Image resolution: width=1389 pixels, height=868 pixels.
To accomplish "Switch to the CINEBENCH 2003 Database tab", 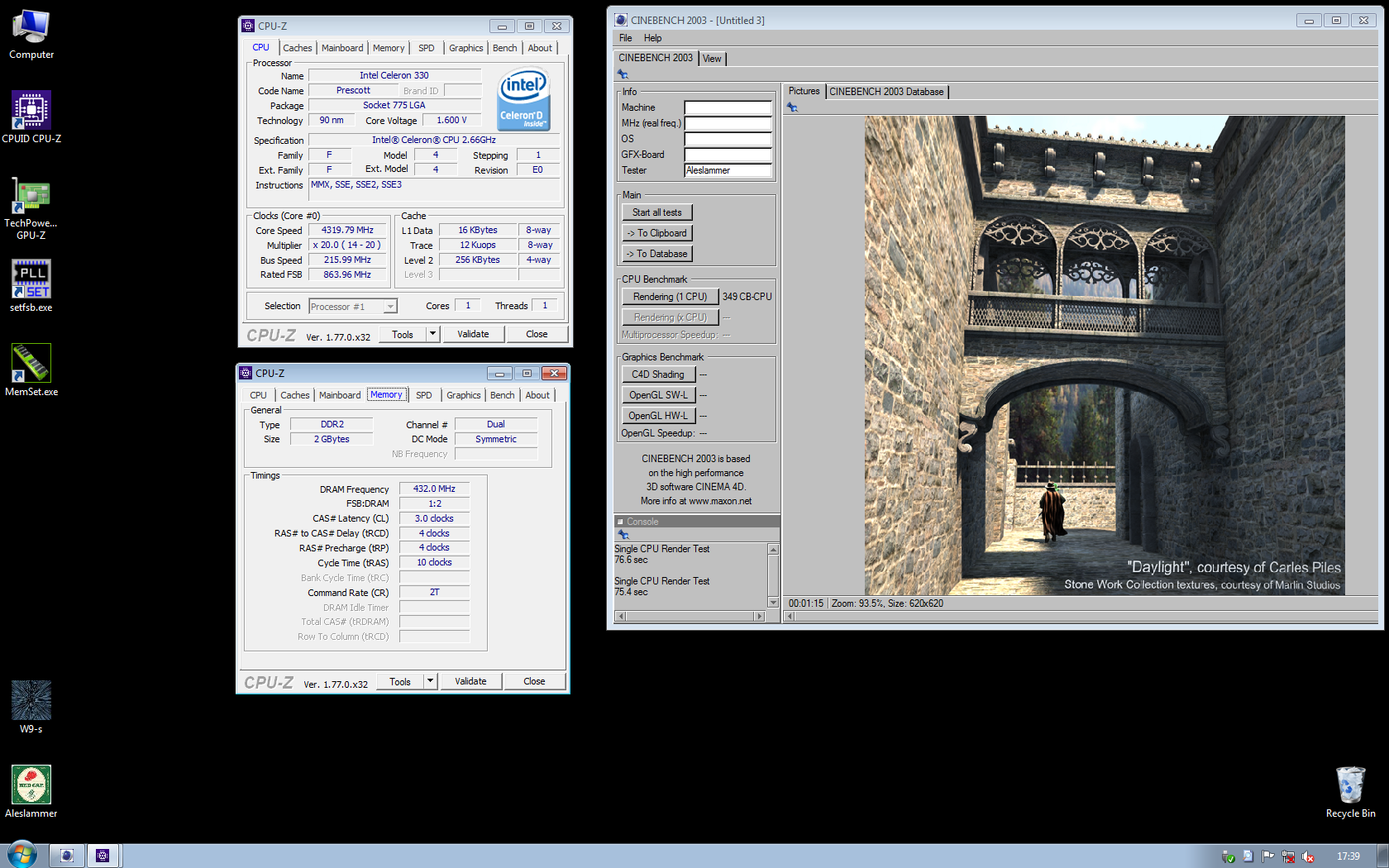I will pos(886,92).
